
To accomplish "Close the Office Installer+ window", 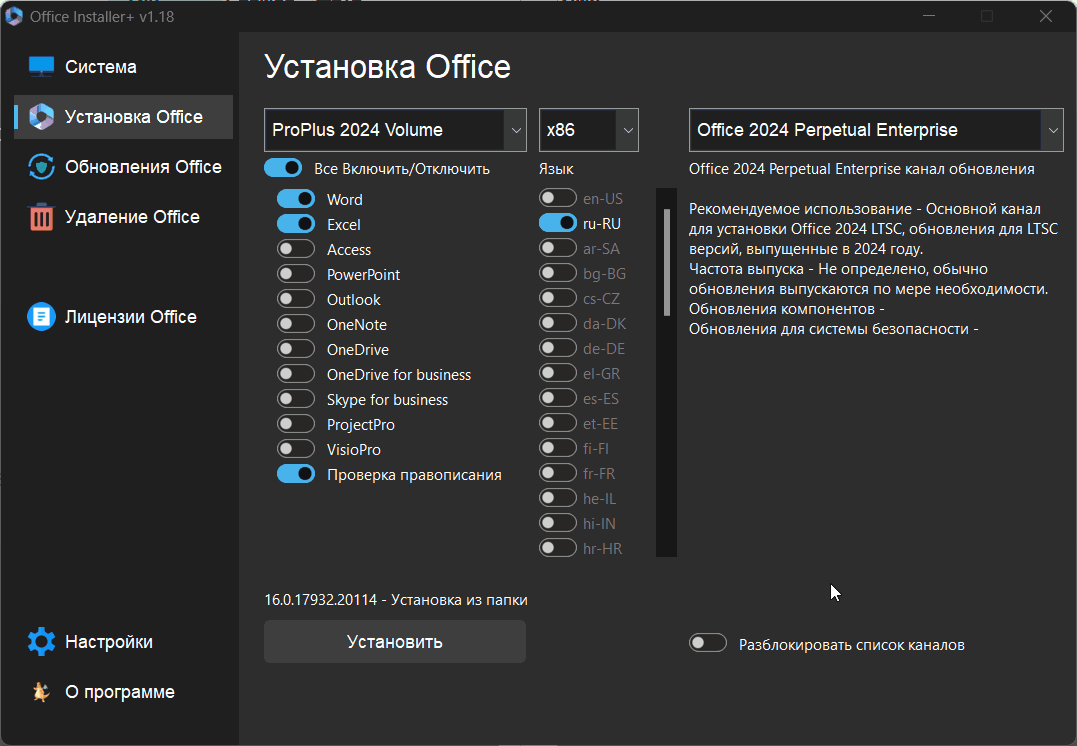I will [1045, 16].
